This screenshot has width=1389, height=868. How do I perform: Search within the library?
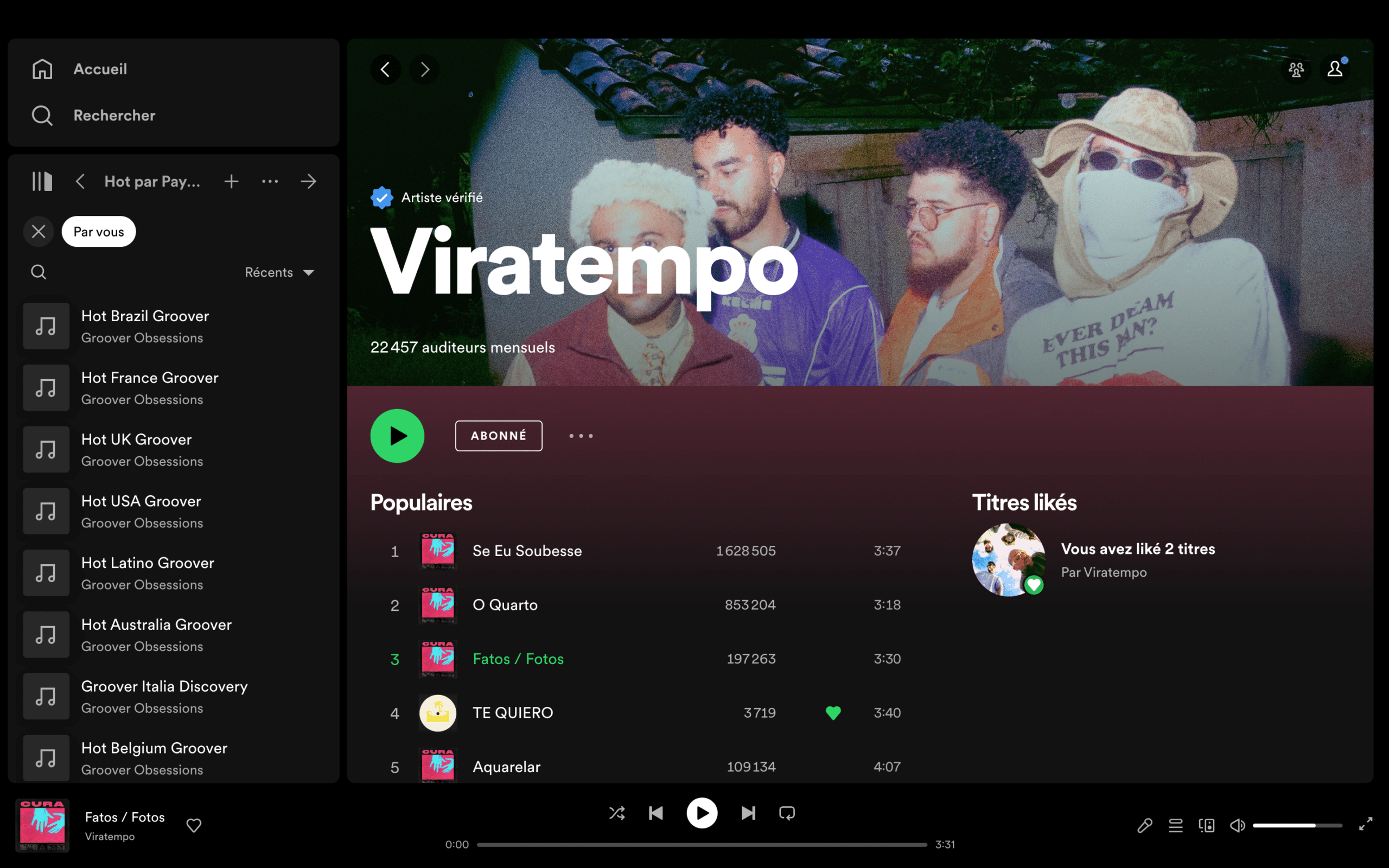click(x=39, y=272)
